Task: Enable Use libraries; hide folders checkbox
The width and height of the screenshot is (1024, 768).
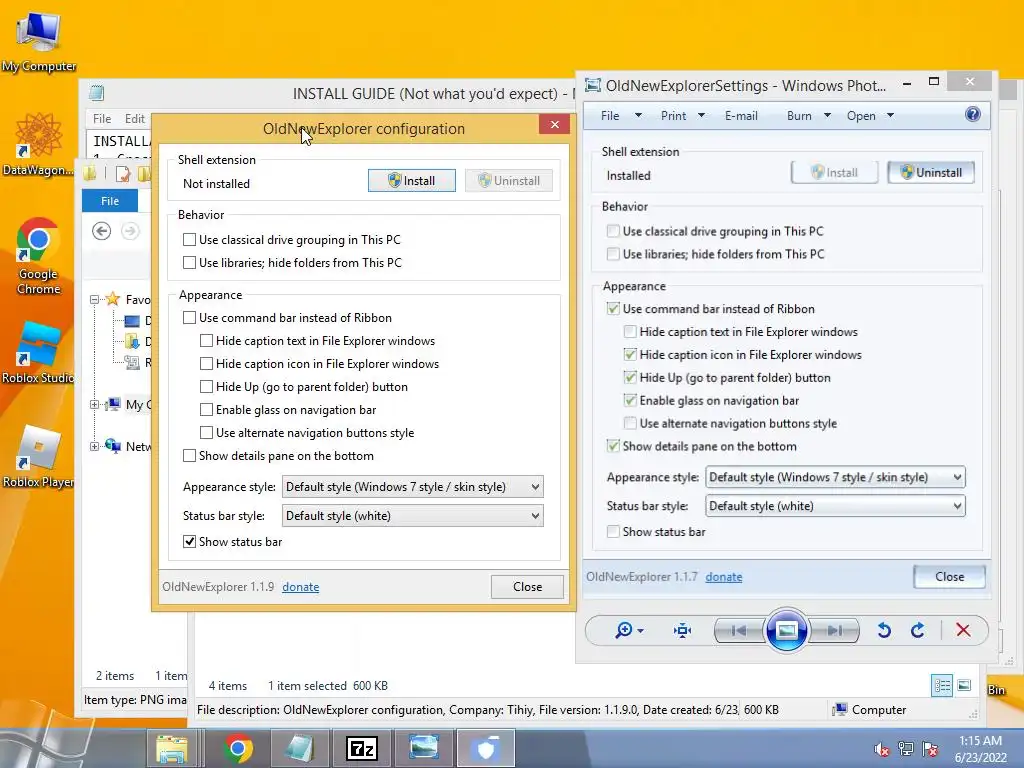Action: point(189,263)
